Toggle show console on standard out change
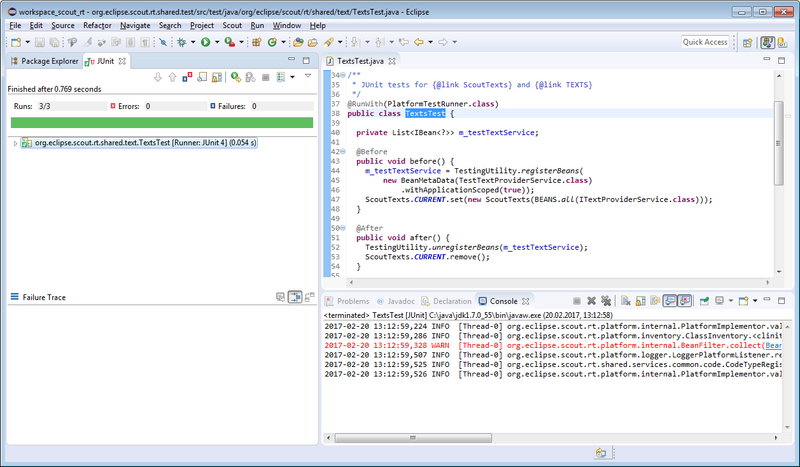Image resolution: width=800 pixels, height=467 pixels. (x=669, y=301)
